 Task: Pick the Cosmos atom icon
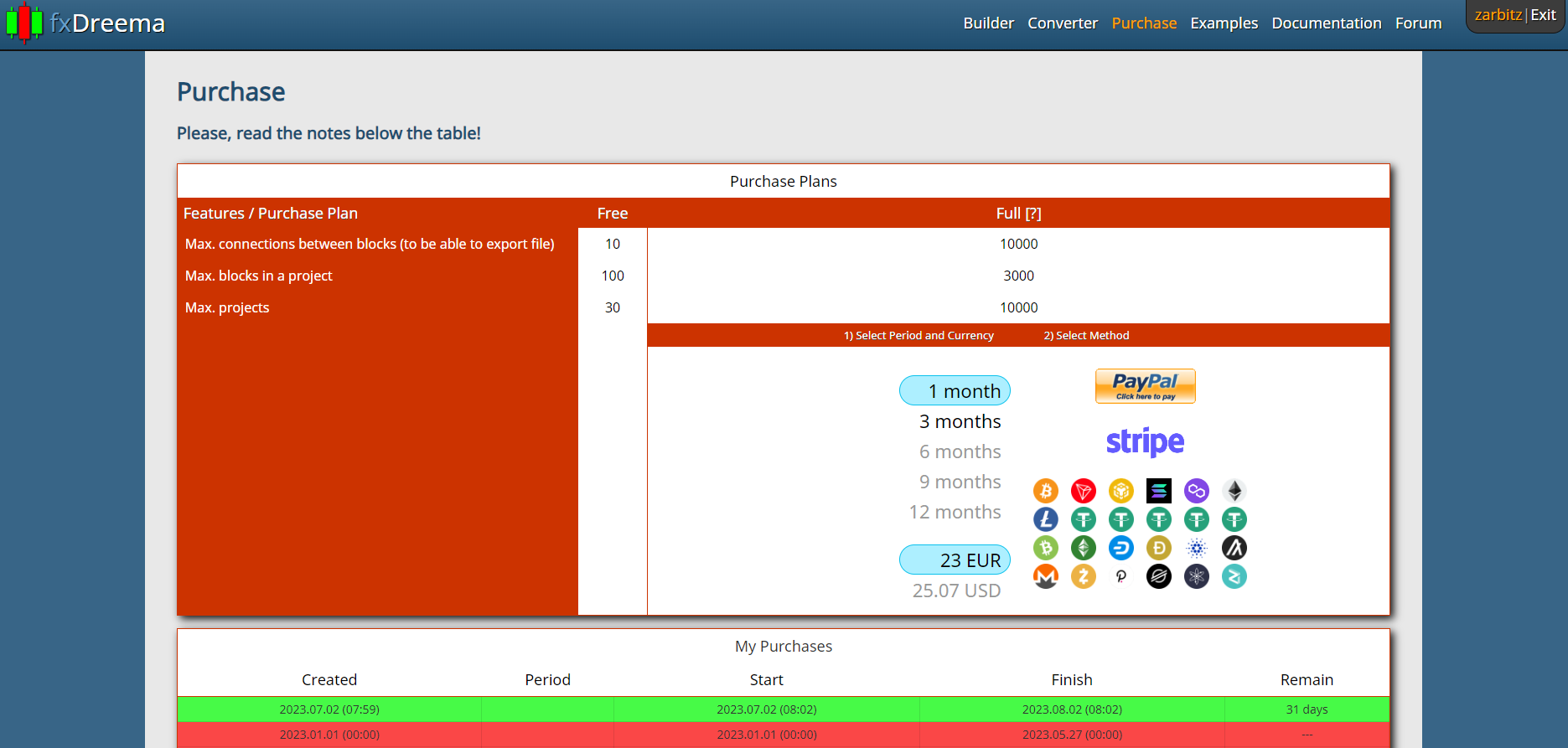(x=1197, y=576)
